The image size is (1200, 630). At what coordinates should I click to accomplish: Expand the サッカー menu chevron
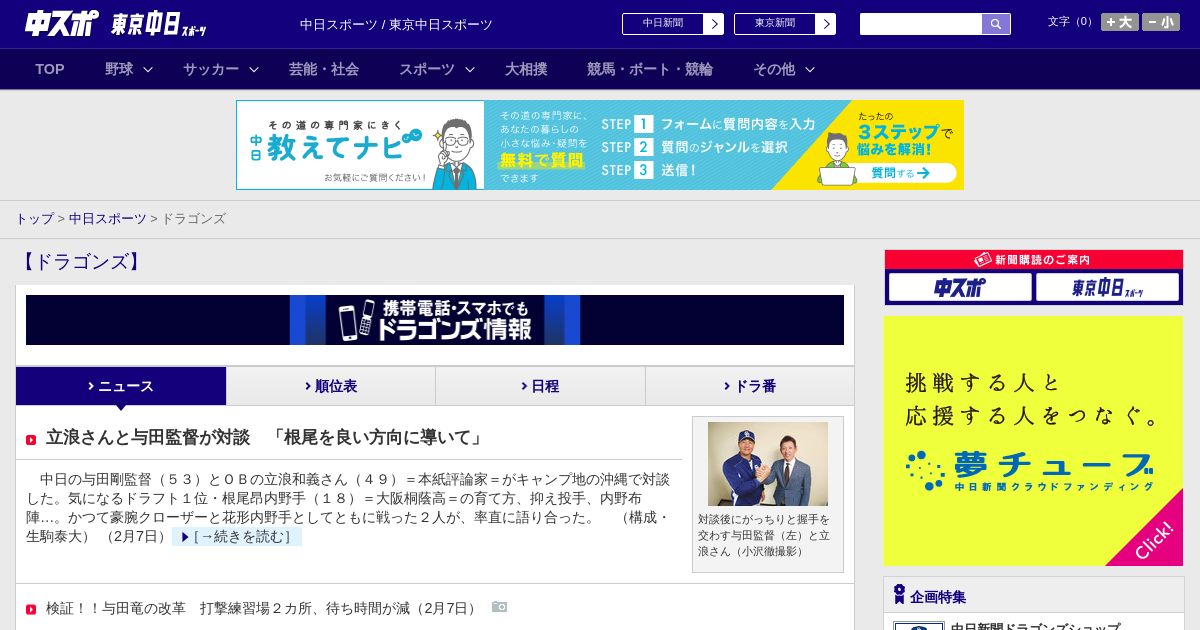pos(254,69)
